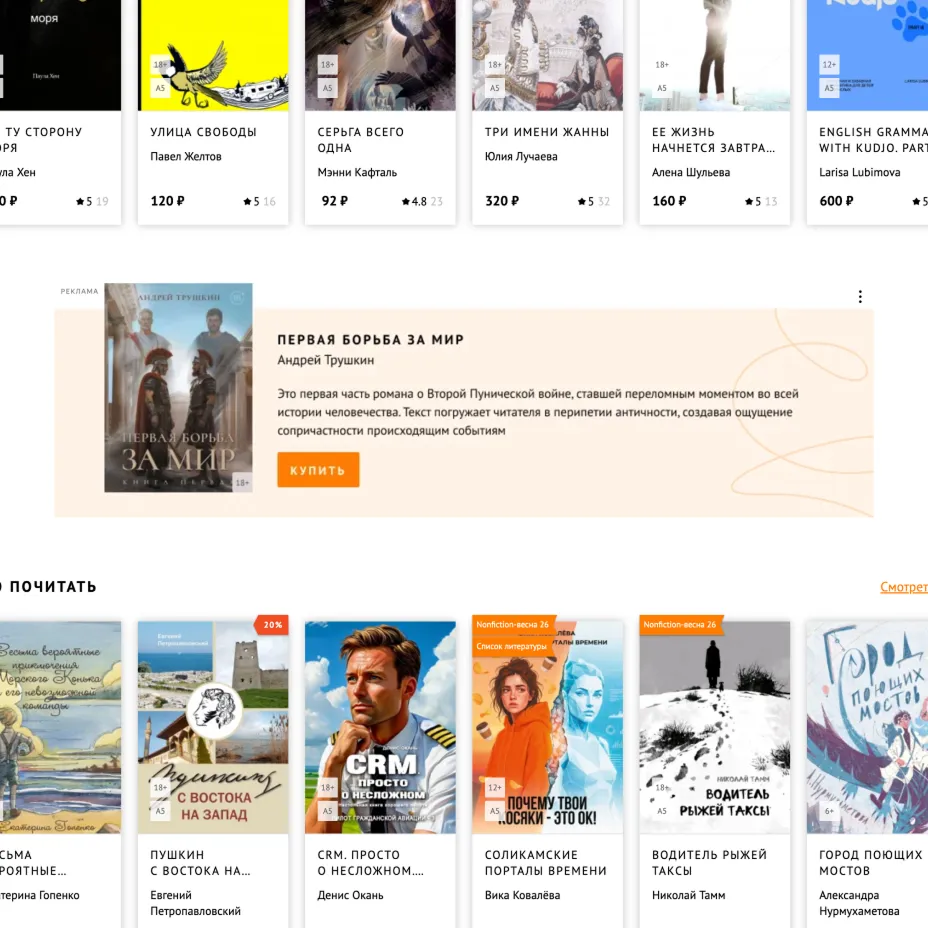Open title ENGLISH GRAMMAR WITH KUDJO
The image size is (928, 928).
point(874,140)
